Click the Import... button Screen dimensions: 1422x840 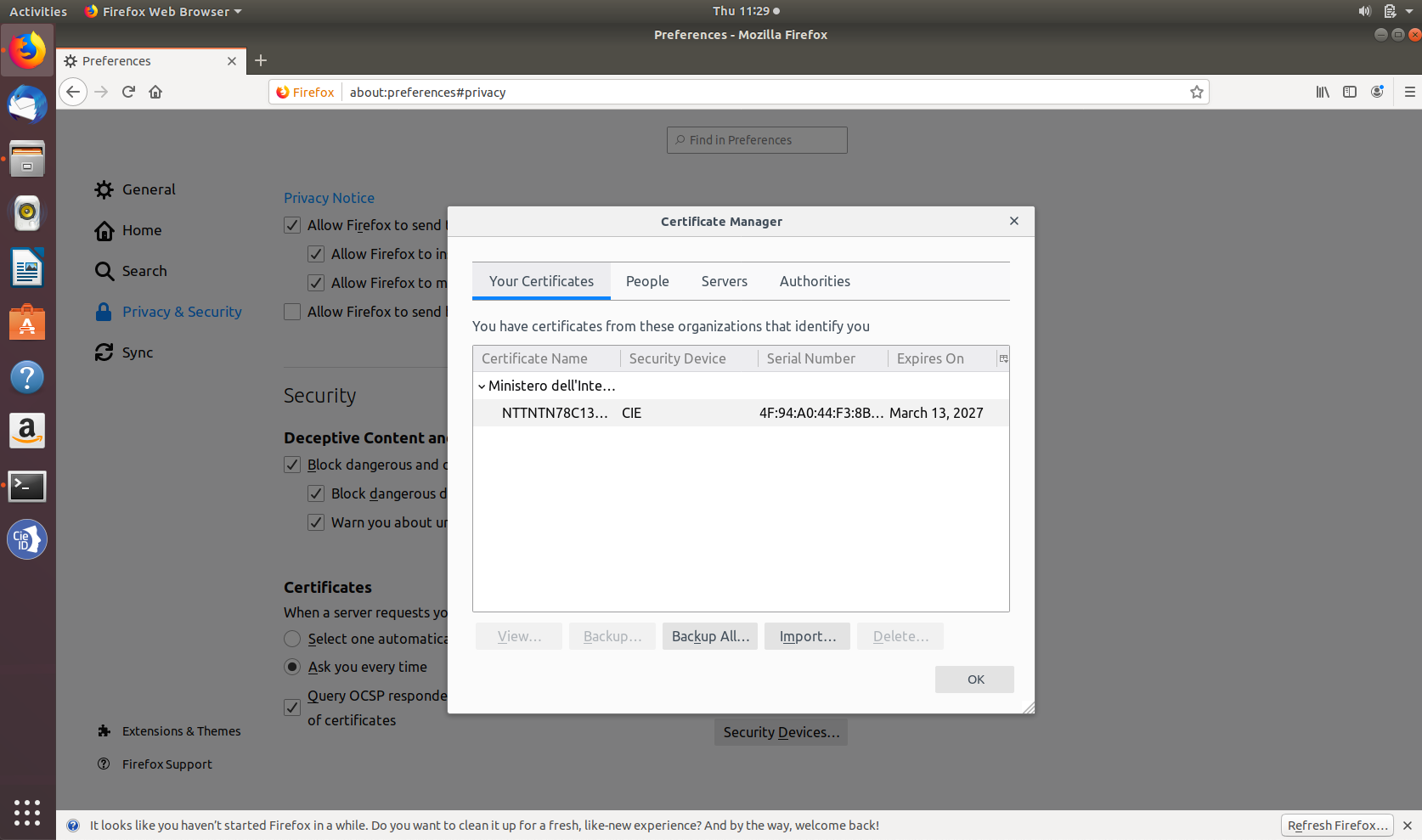point(808,636)
